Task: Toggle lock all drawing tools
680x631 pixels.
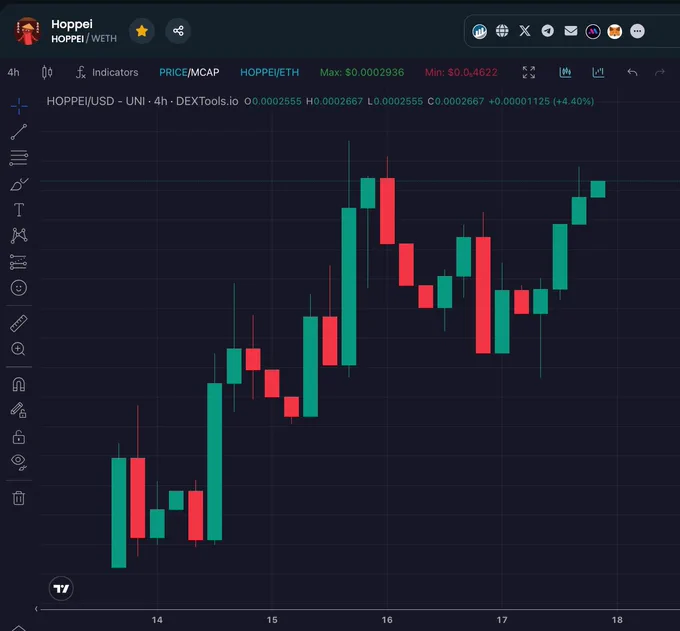Action: click(19, 437)
